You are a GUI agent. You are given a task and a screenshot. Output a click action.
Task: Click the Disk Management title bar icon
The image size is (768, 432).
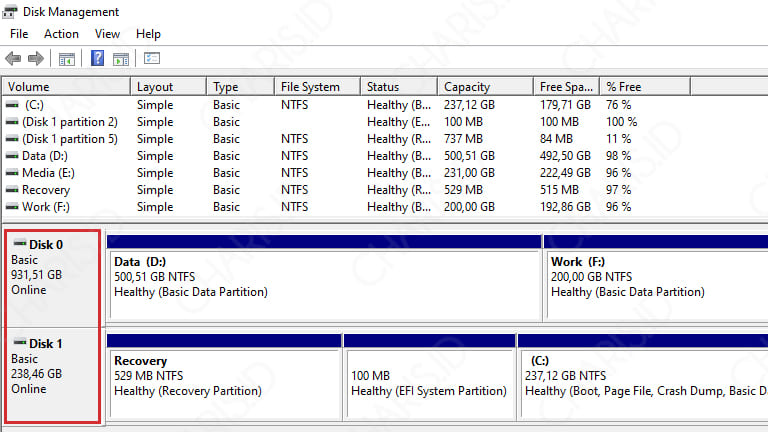click(x=10, y=12)
